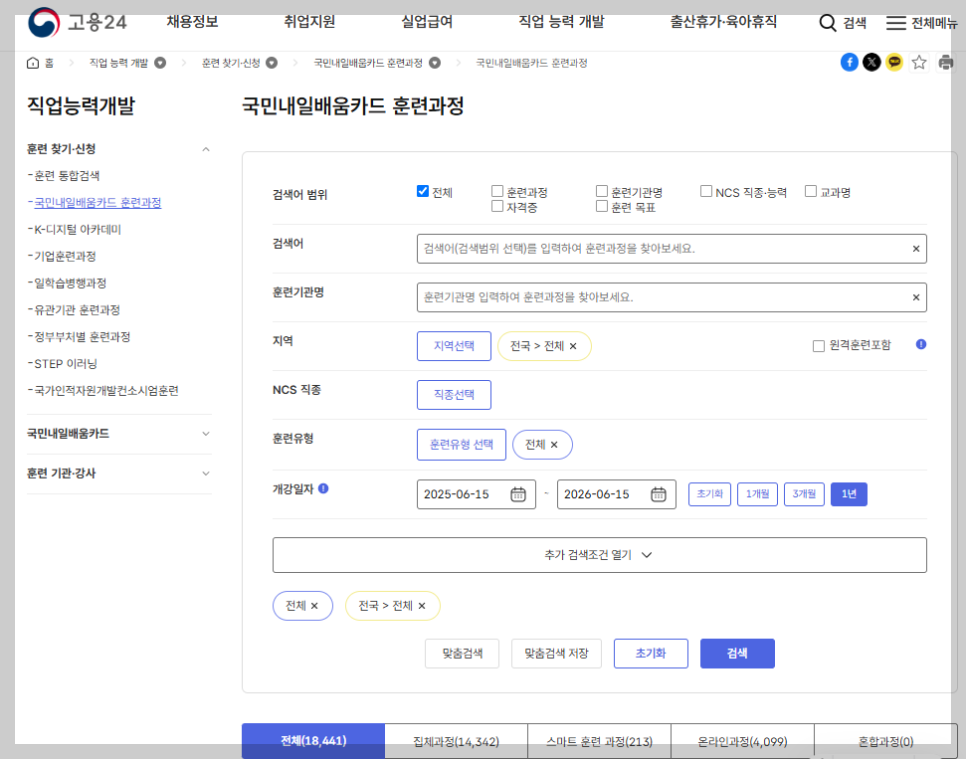Set date range to 3개월
966x759 pixels.
pos(804,494)
